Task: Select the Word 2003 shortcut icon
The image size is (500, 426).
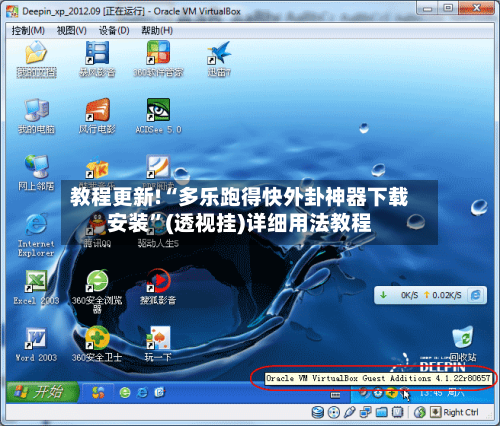Action: coord(36,344)
